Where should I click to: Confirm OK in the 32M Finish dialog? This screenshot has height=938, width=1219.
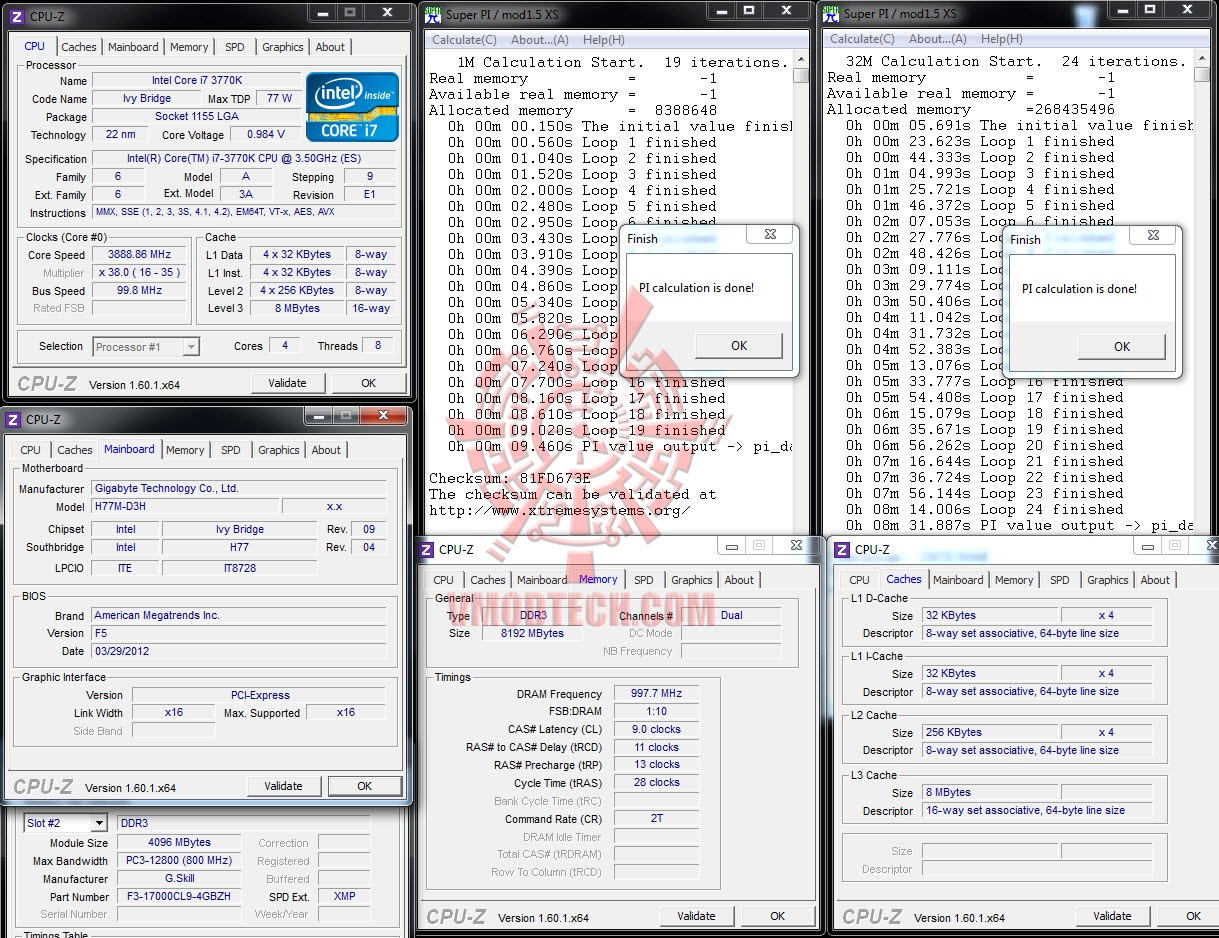click(1122, 347)
